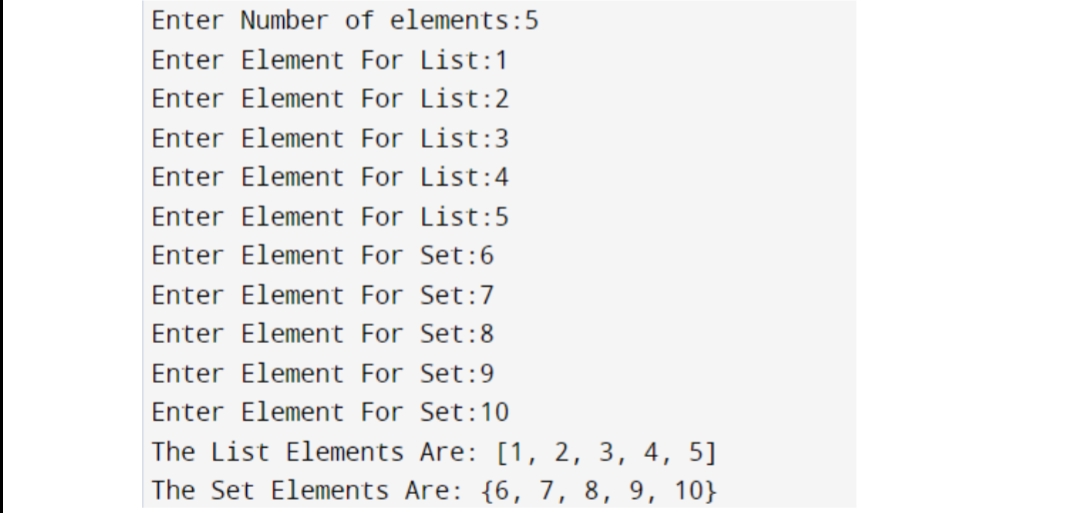Screen dimensions: 1080x513
Task: Click the list output [1, 2, 3, 4, 5]
Action: point(607,453)
